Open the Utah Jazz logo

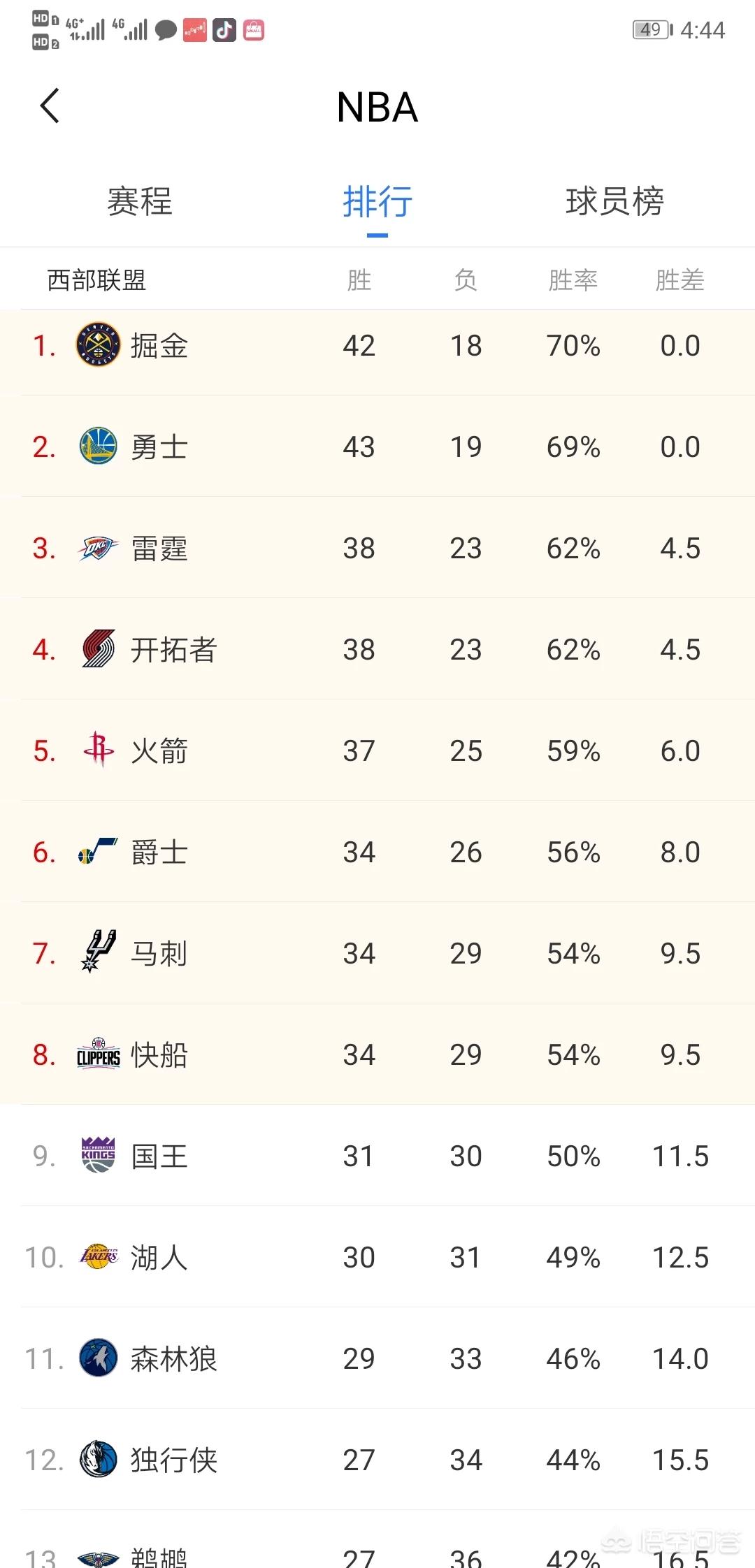pos(98,851)
